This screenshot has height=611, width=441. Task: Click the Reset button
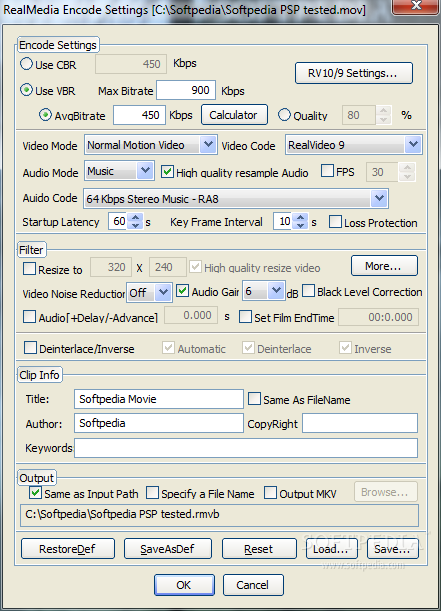(259, 549)
